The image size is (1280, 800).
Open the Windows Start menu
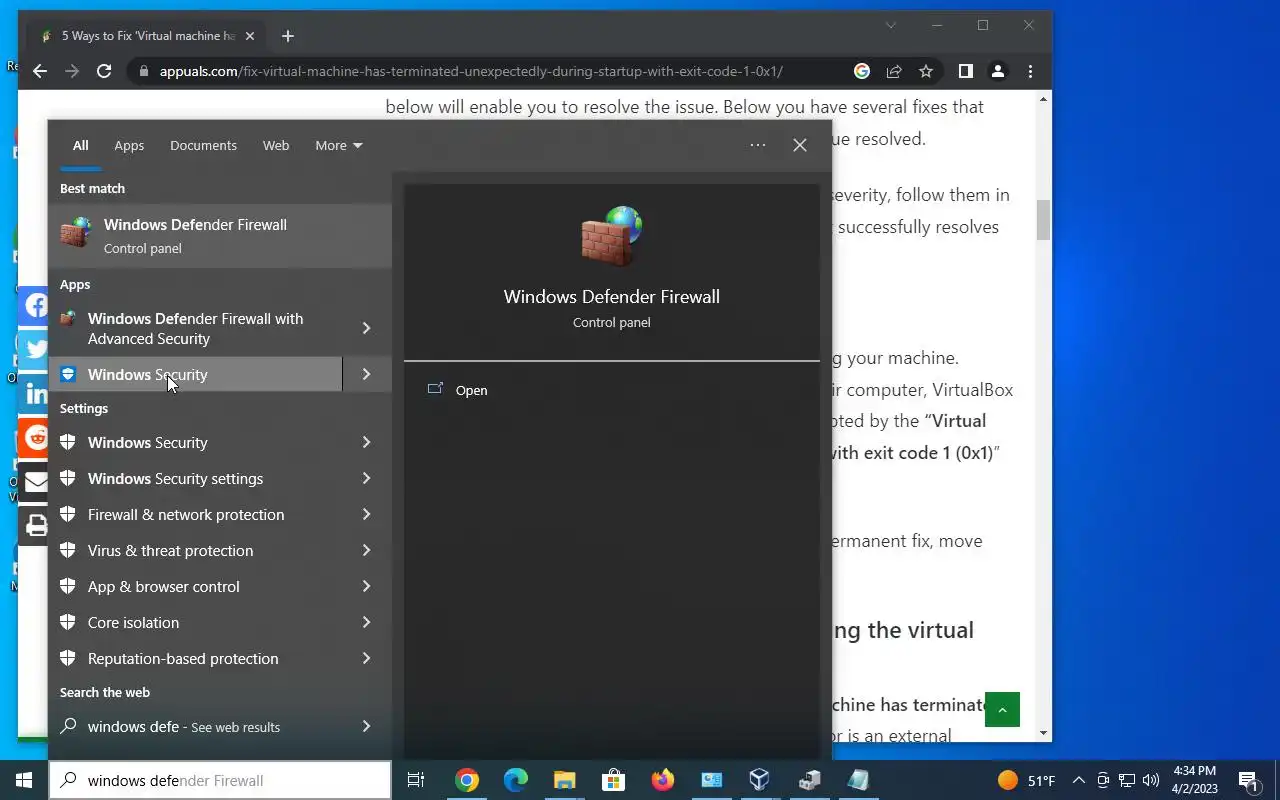pos(24,780)
